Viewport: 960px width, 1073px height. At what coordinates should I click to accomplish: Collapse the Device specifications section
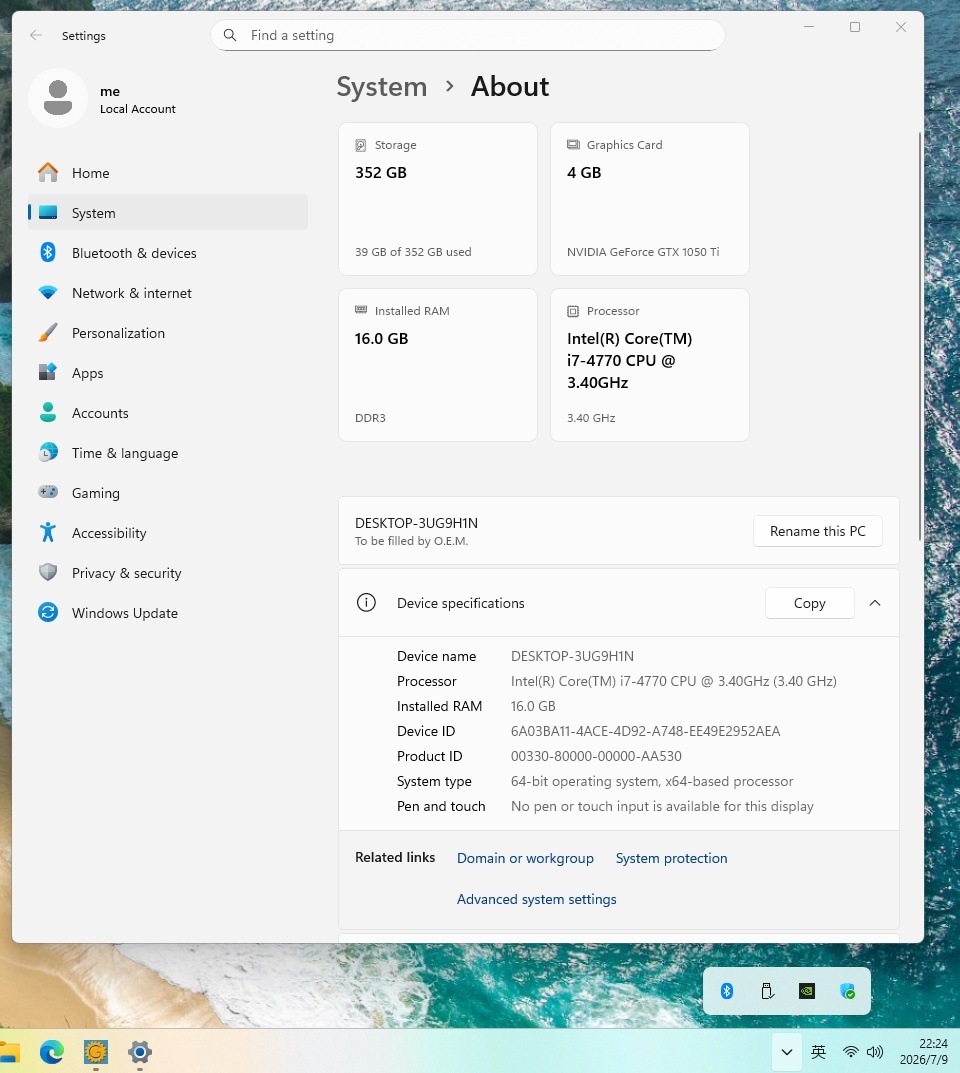[x=874, y=603]
